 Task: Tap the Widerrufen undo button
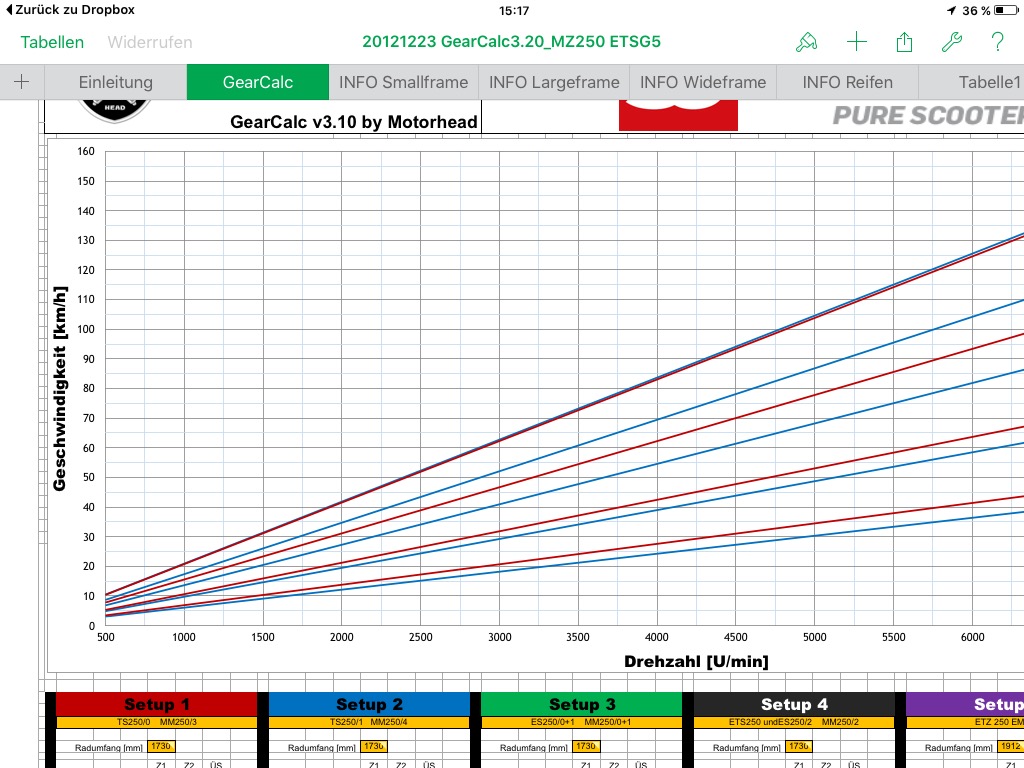click(150, 42)
